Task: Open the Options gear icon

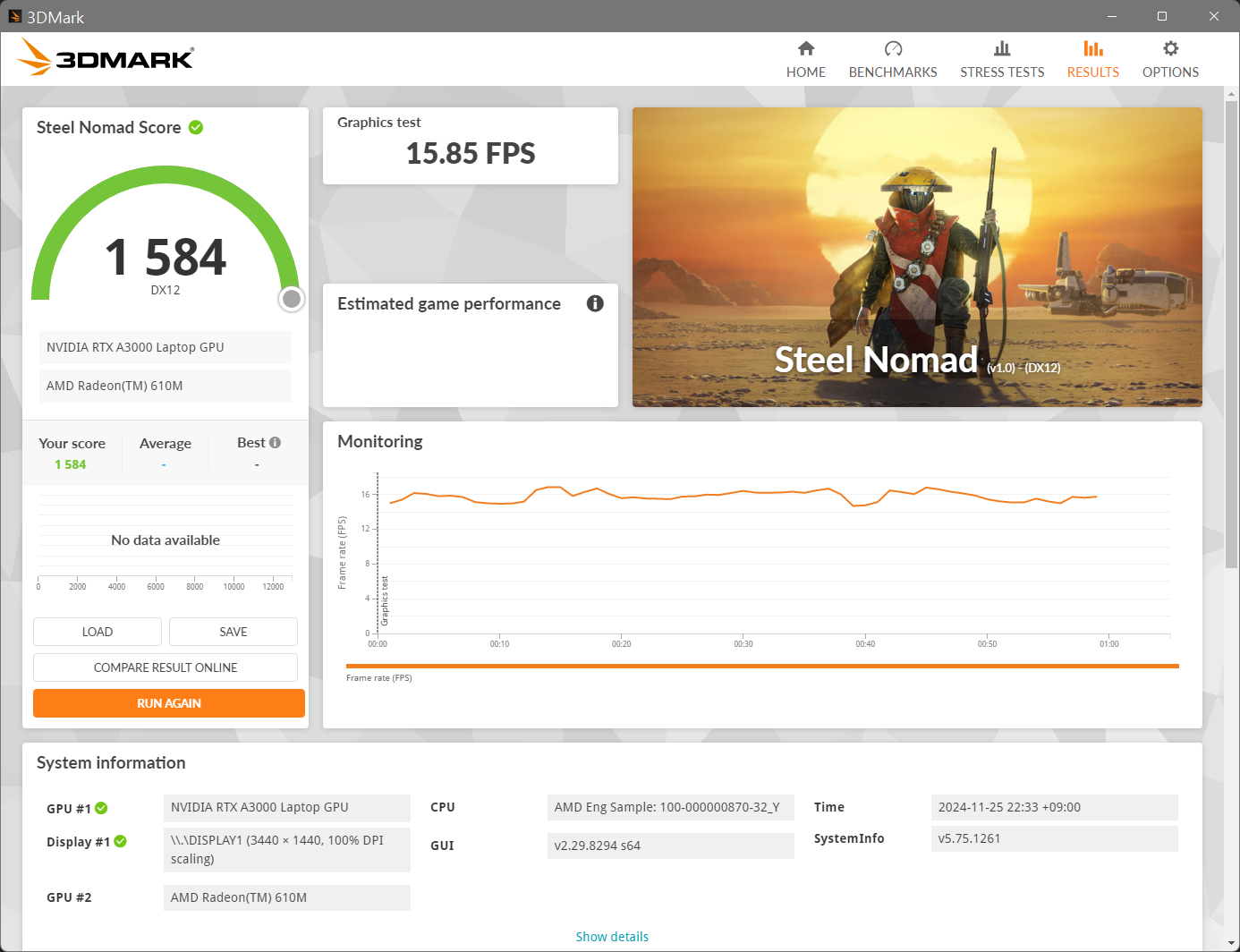Action: (x=1170, y=48)
